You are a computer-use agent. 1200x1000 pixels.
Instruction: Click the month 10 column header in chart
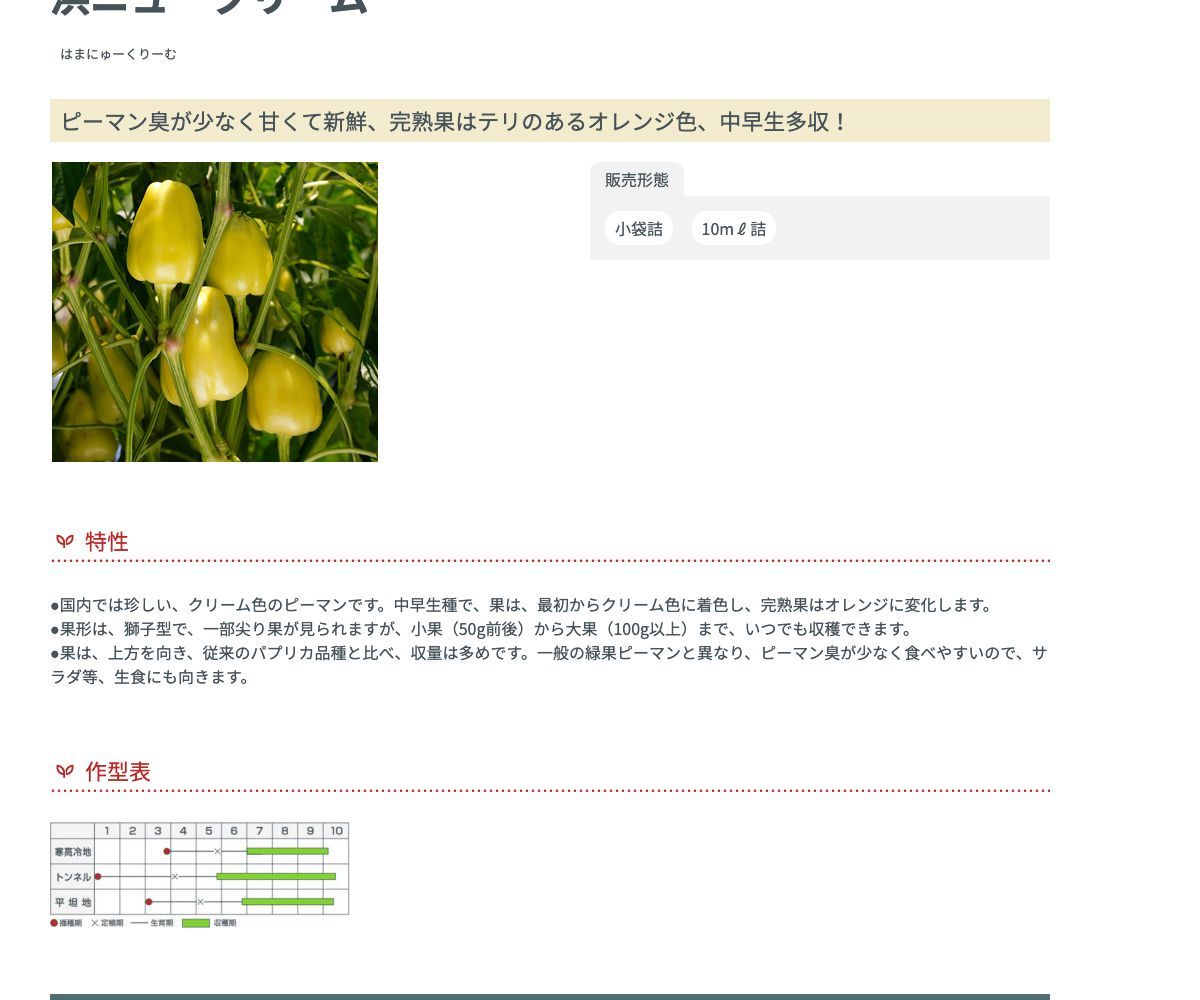coord(337,830)
